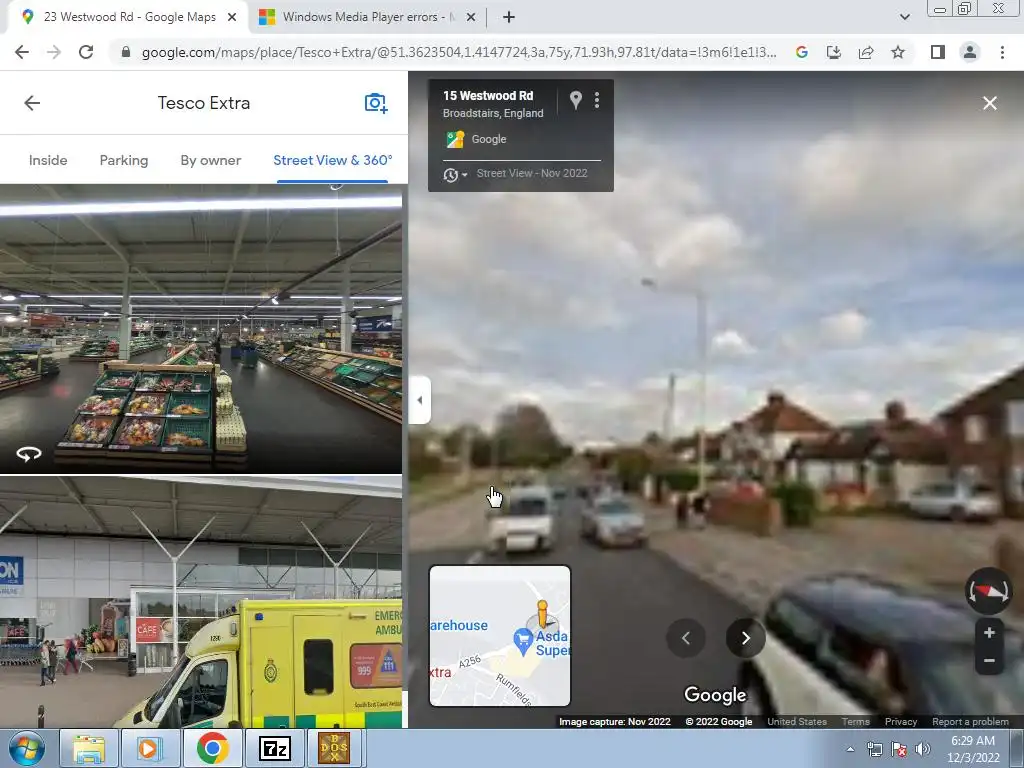Click the Google icon in address bar
Screen dimensions: 1024x768
tap(802, 52)
